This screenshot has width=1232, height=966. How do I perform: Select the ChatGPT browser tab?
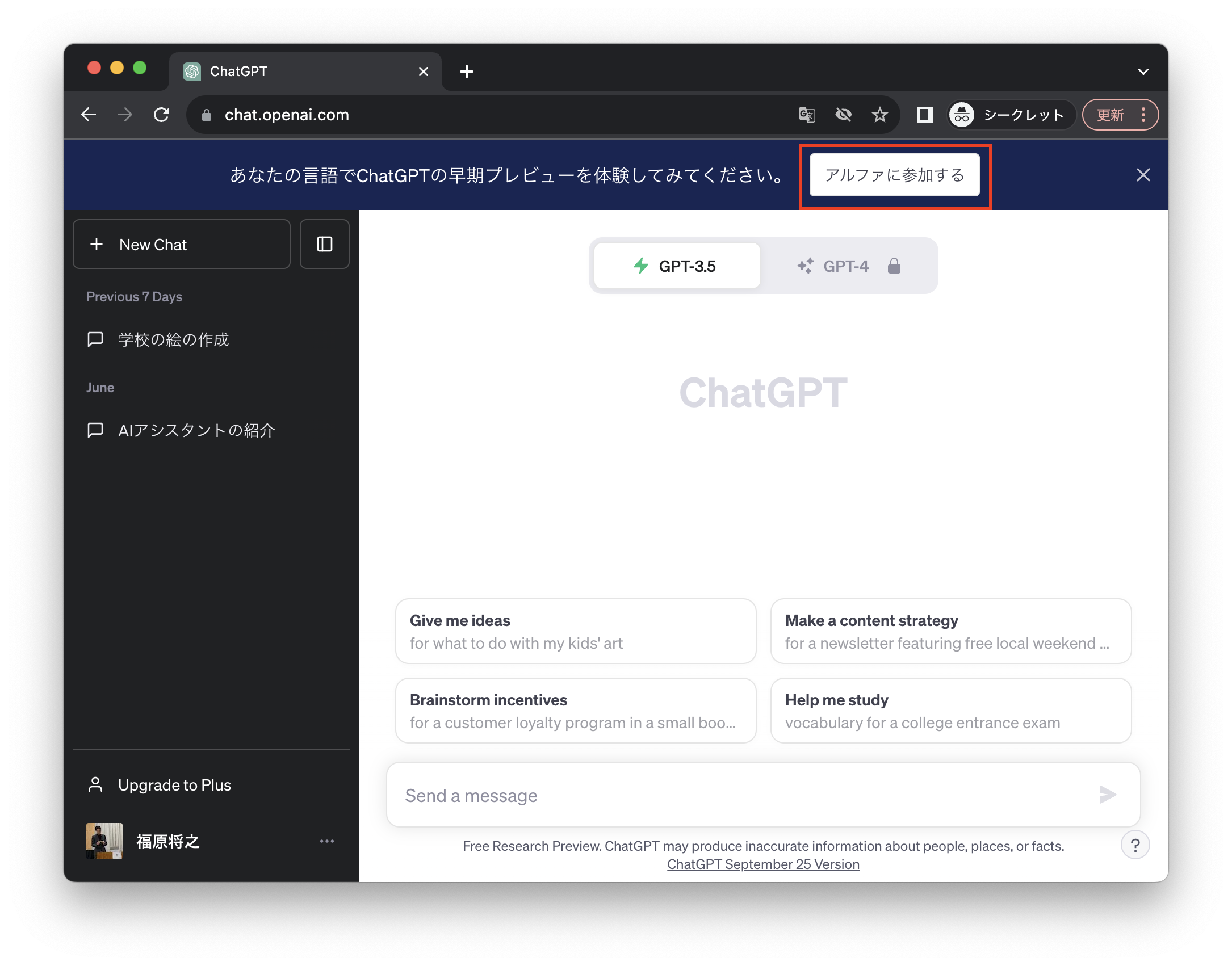point(238,70)
